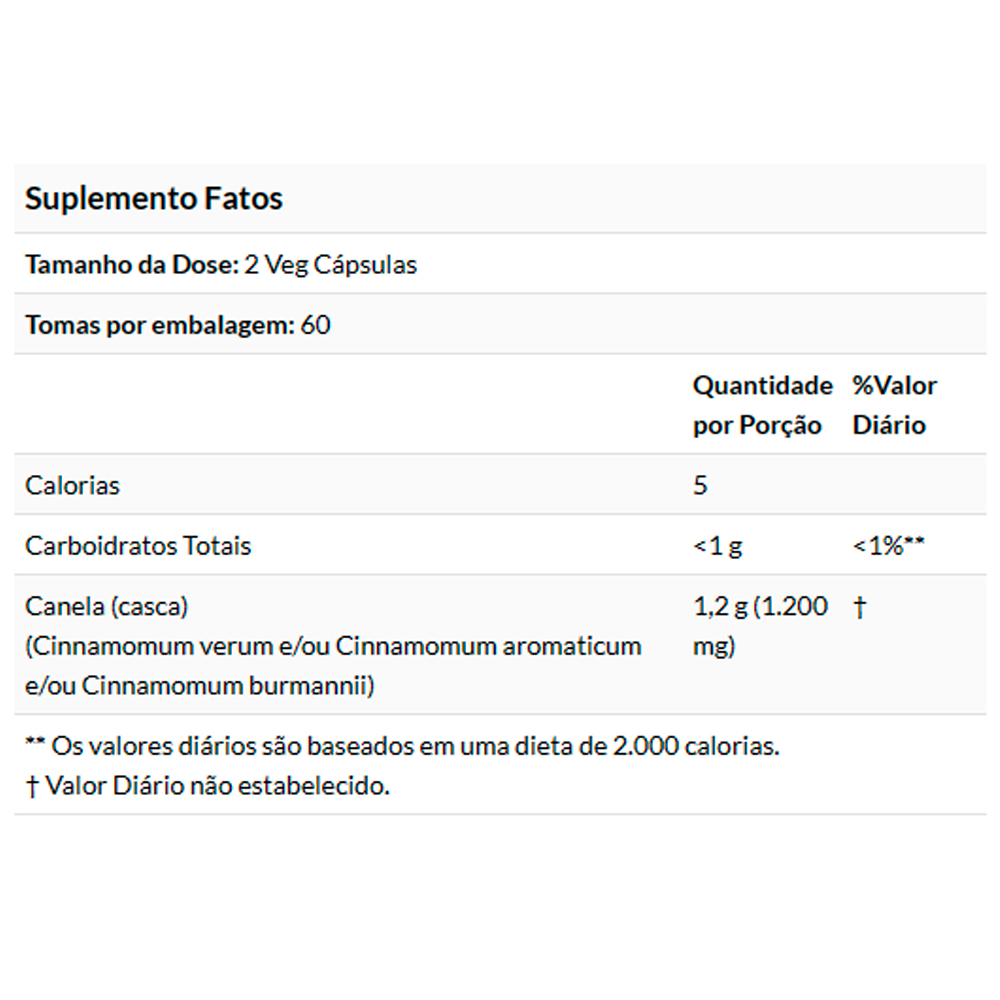Image resolution: width=1000 pixels, height=1000 pixels.
Task: Select the "Carboidratos Totais" row label
Action: coord(138,546)
